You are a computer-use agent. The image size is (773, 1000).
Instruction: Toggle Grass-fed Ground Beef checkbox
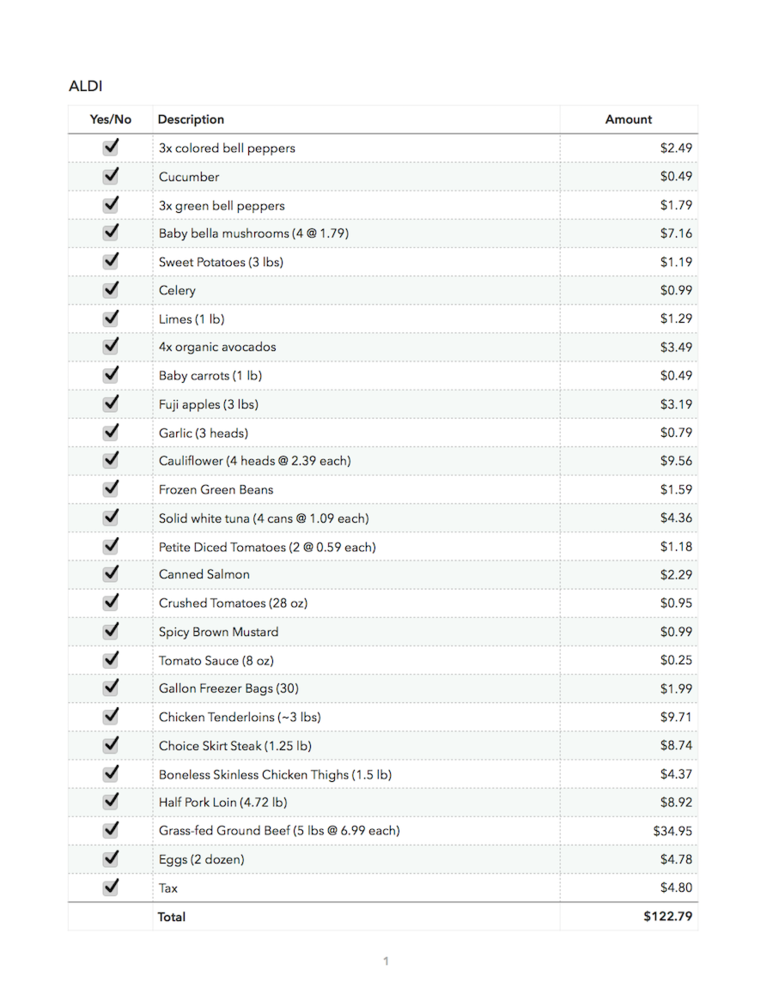[x=111, y=830]
